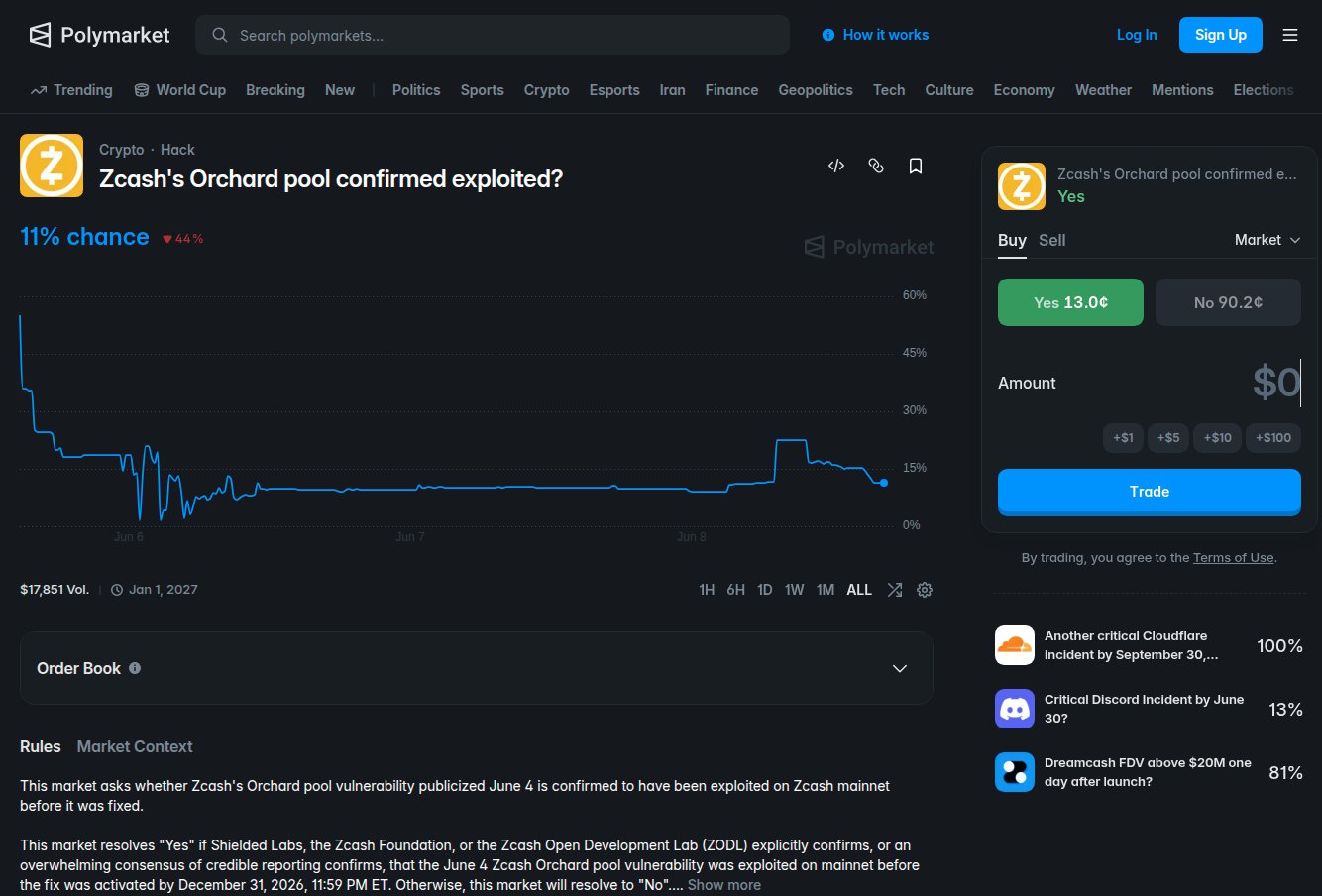
Task: Click the Log In link
Action: click(x=1137, y=35)
